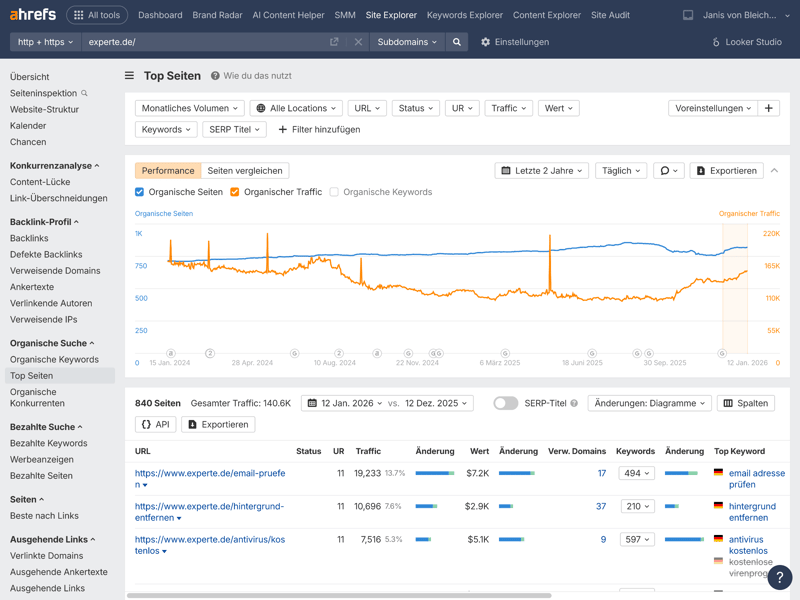Open the chart annotations comment icon

[x=668, y=171]
